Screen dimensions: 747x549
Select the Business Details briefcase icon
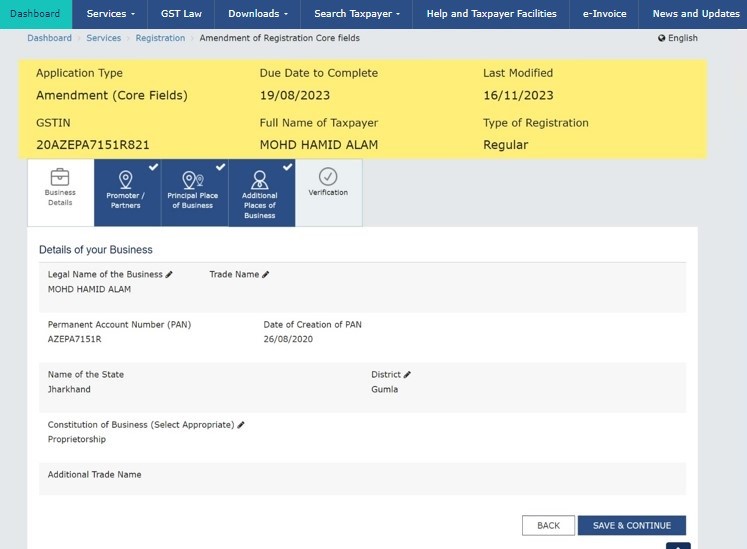[x=60, y=177]
